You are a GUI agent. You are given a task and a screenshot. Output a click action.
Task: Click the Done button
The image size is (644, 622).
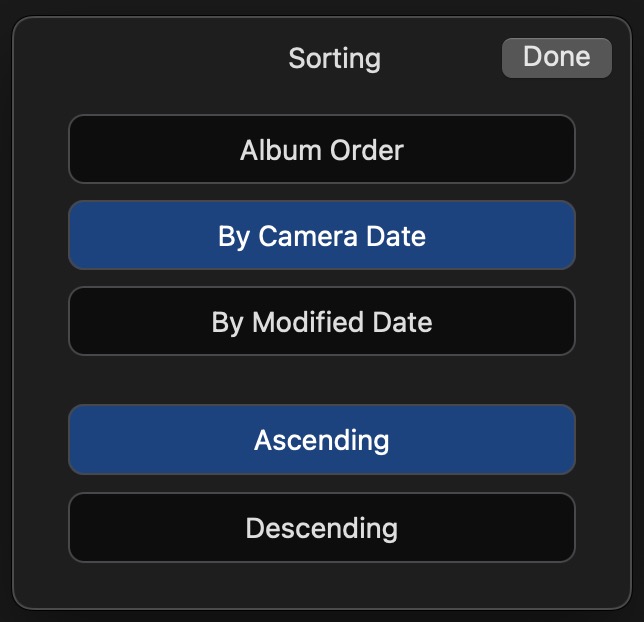pyautogui.click(x=556, y=57)
